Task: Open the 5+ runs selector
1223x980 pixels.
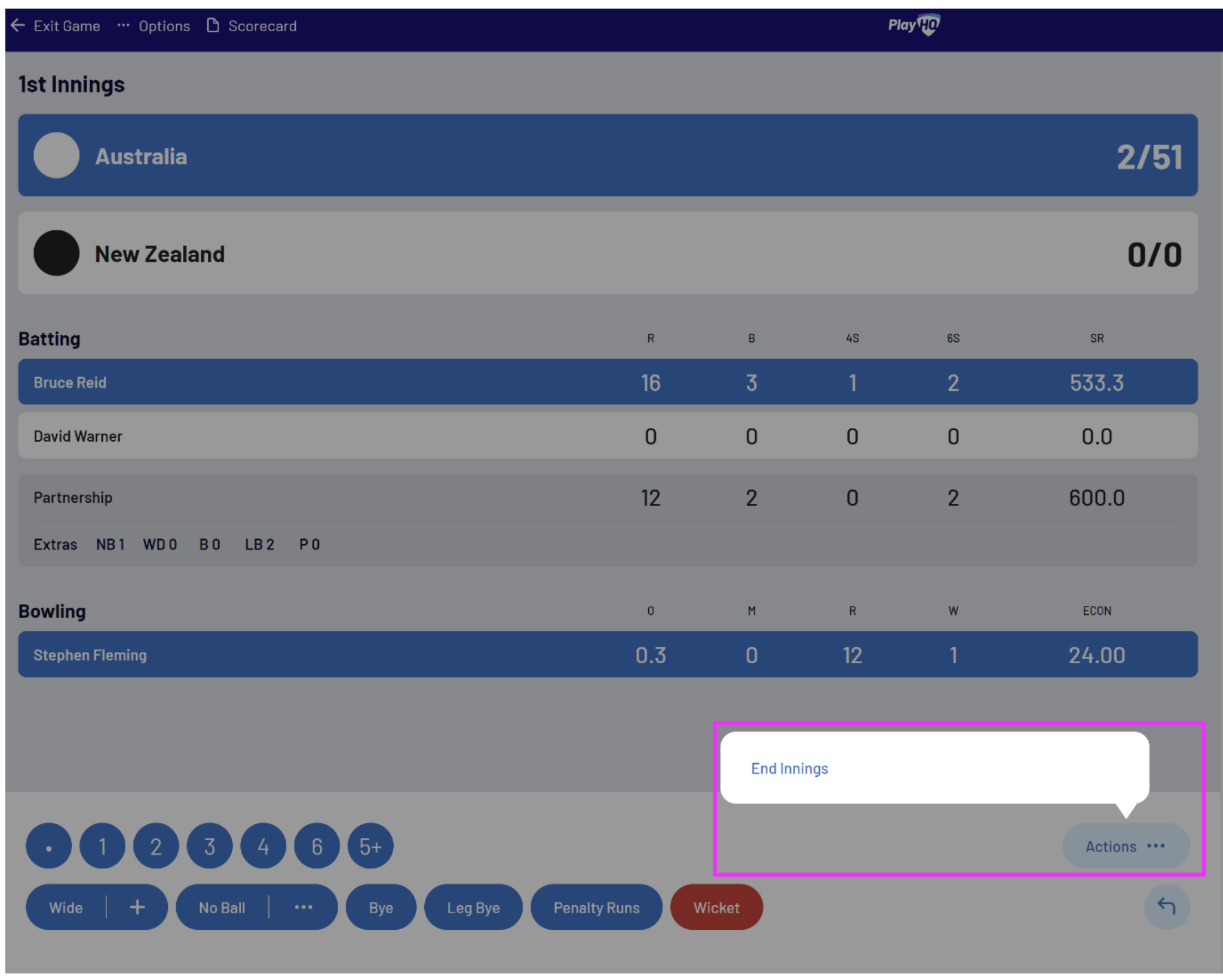Action: (370, 846)
